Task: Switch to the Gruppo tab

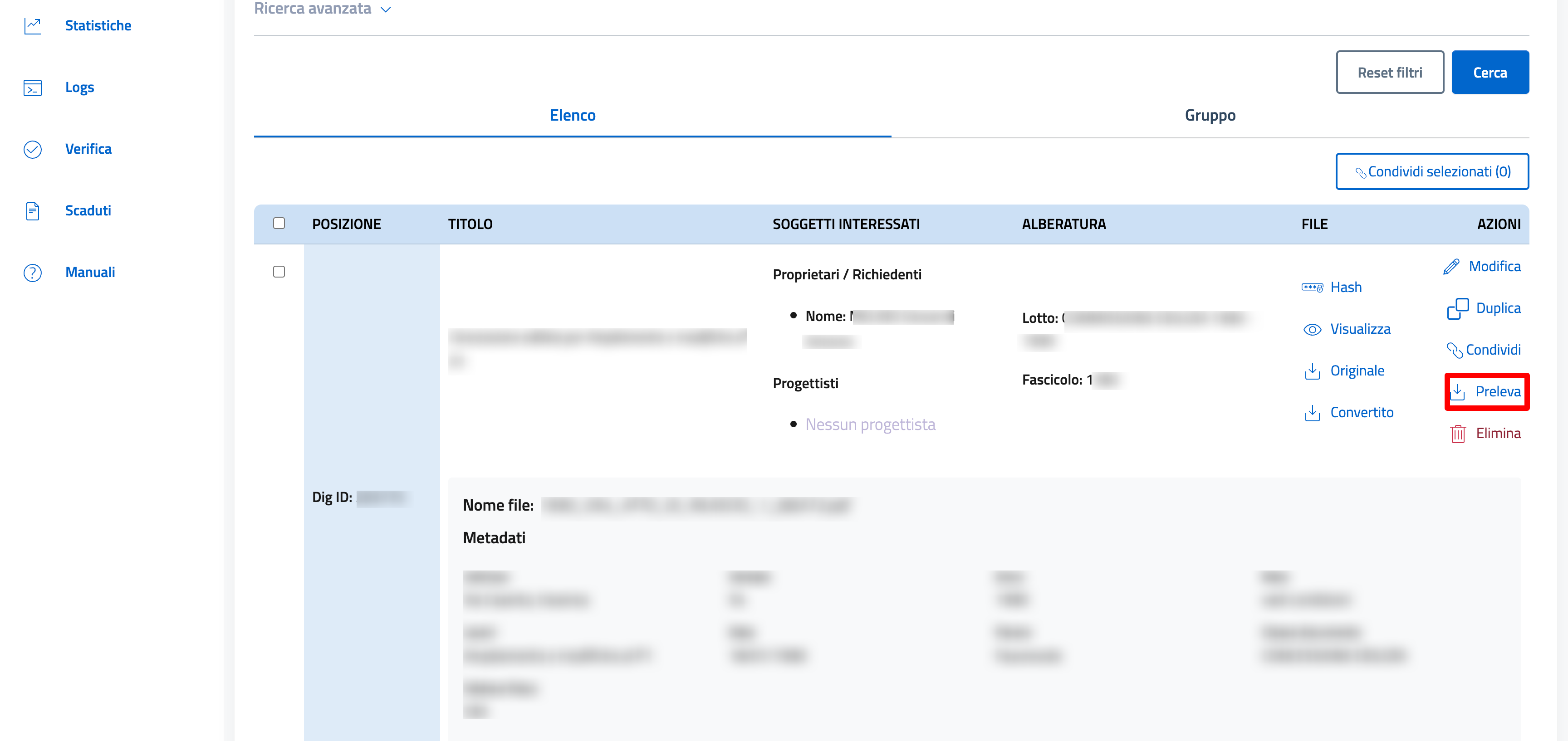Action: [x=1210, y=116]
